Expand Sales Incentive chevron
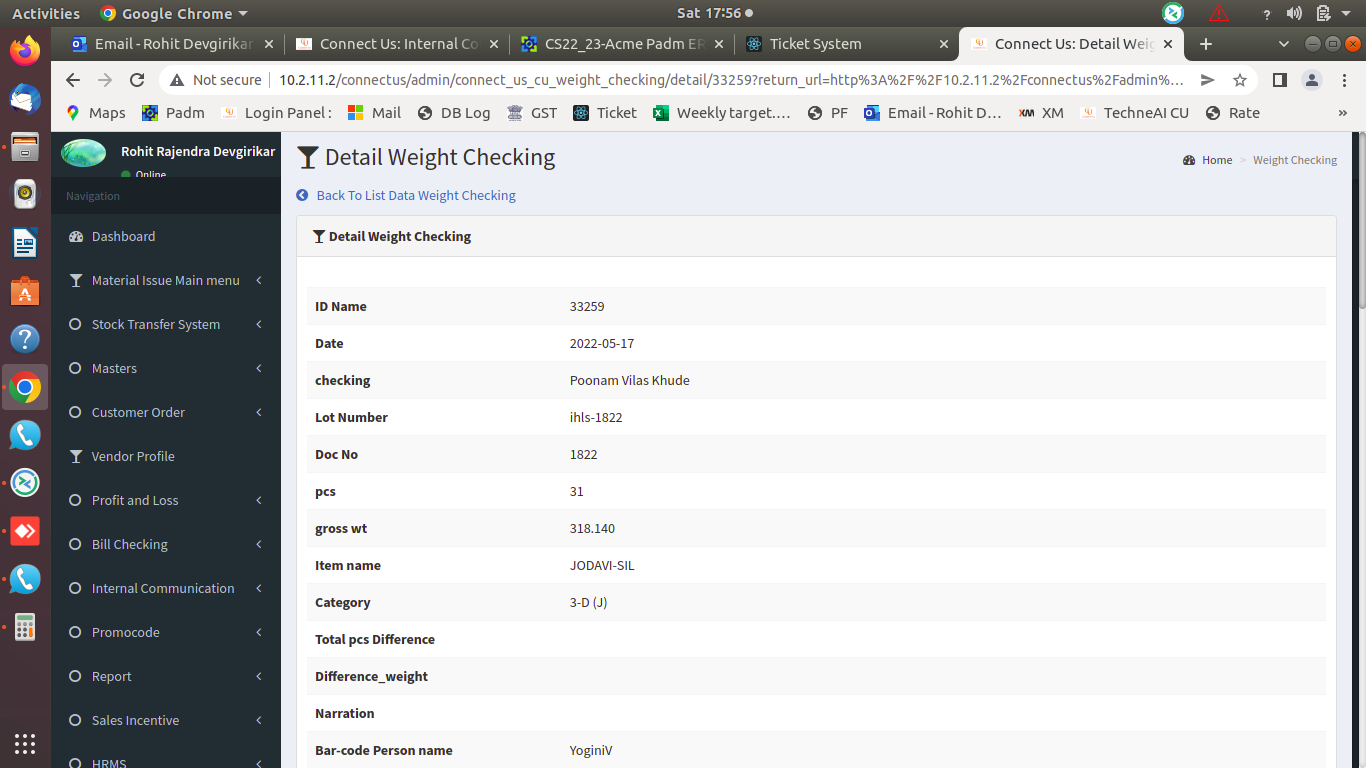The height and width of the screenshot is (768, 1366). pos(259,720)
